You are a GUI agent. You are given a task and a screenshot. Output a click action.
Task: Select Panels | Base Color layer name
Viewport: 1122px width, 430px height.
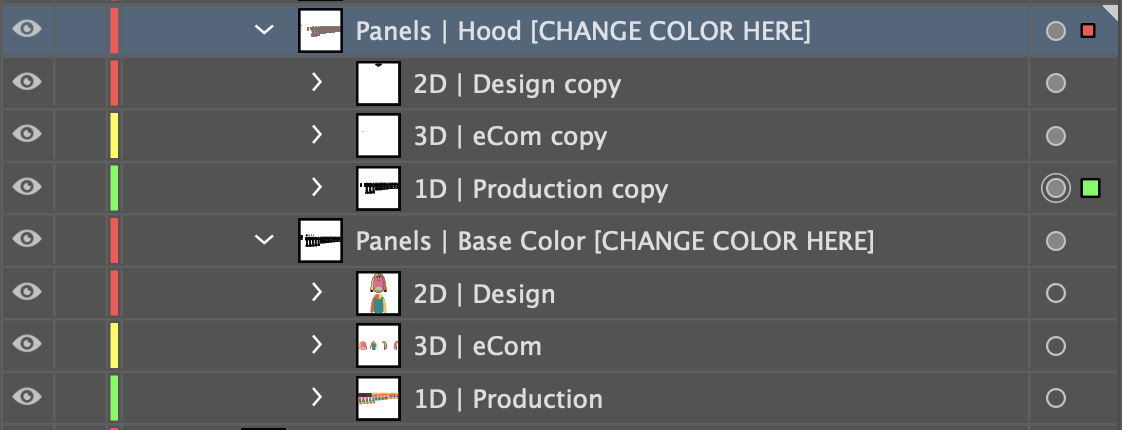pos(614,241)
